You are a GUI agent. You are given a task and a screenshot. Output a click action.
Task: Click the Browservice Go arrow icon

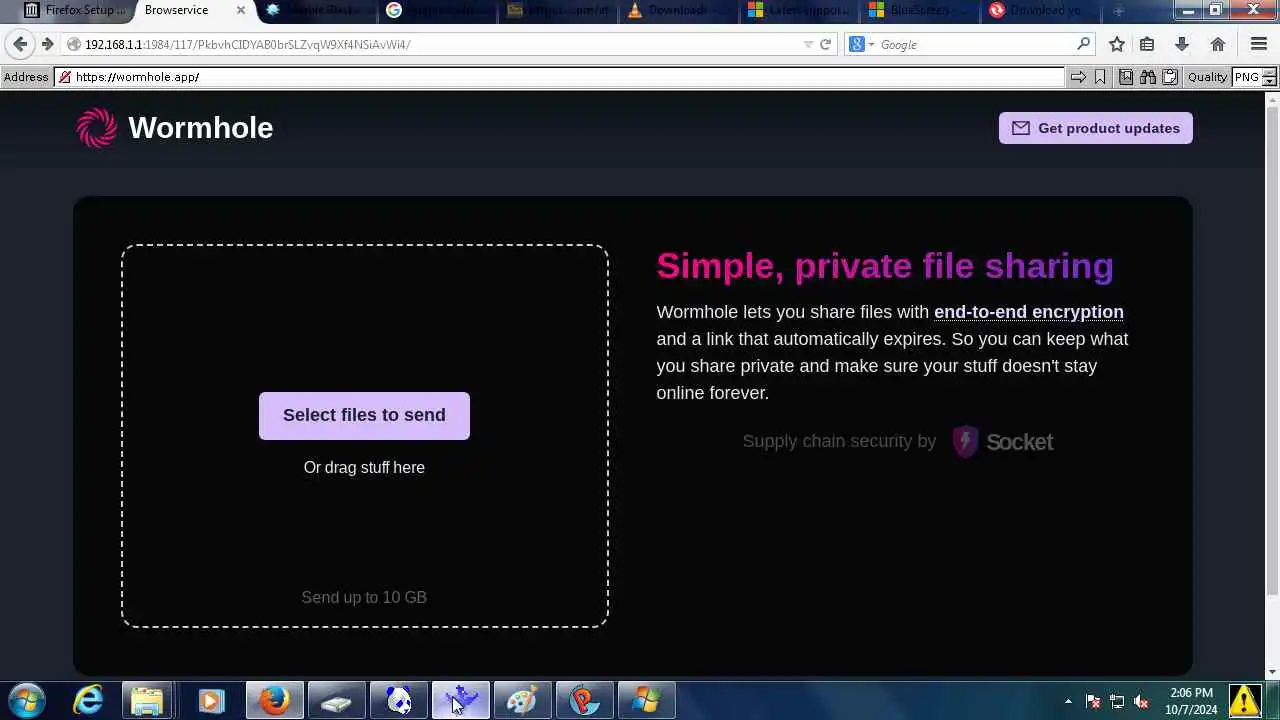point(1078,77)
